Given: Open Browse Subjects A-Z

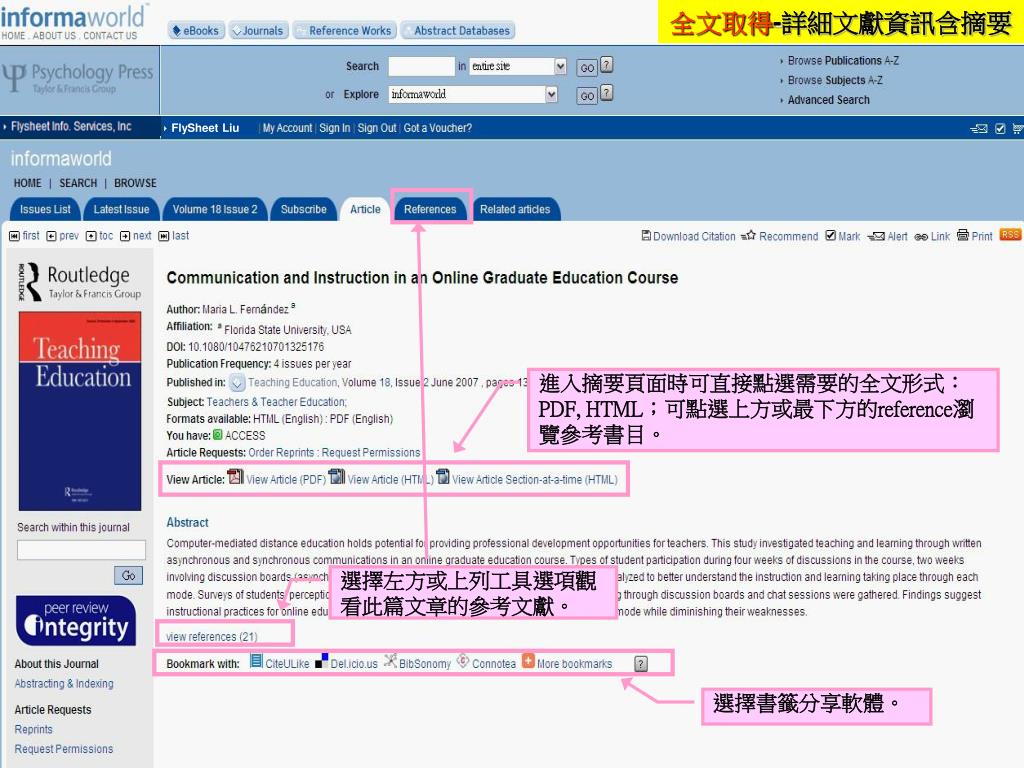Looking at the screenshot, I should point(835,80).
